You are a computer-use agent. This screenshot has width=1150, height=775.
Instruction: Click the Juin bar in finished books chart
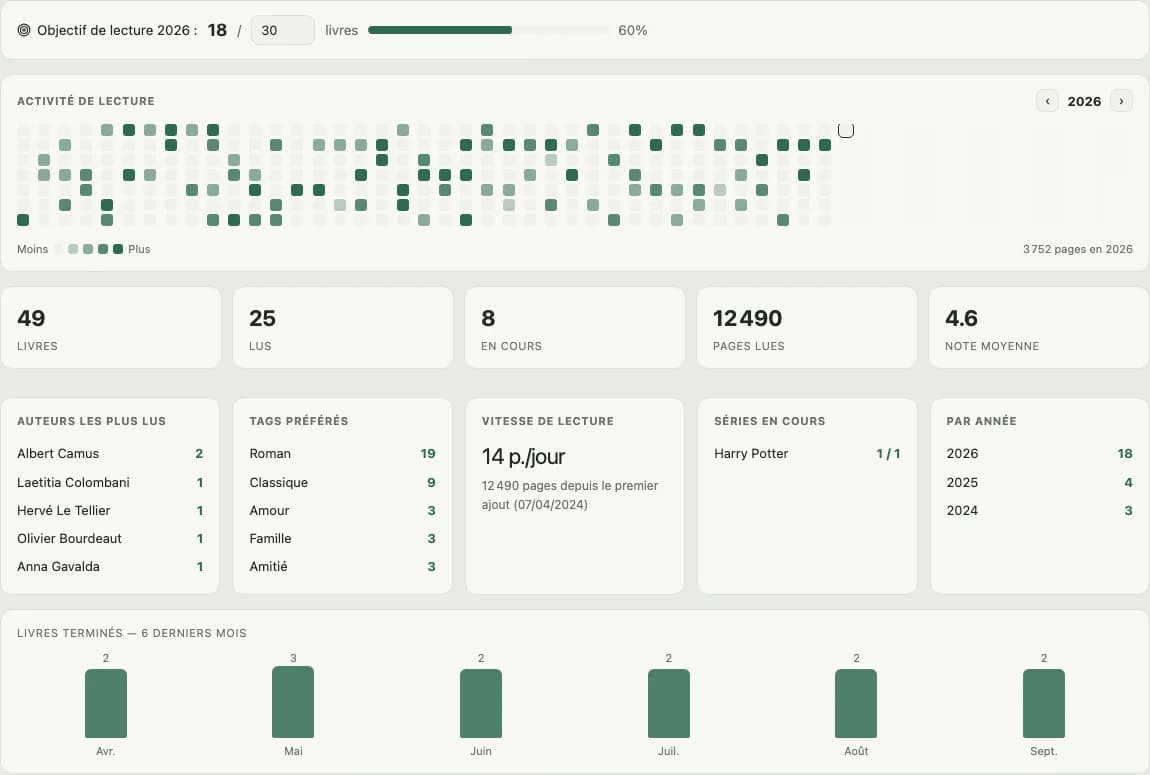480,703
